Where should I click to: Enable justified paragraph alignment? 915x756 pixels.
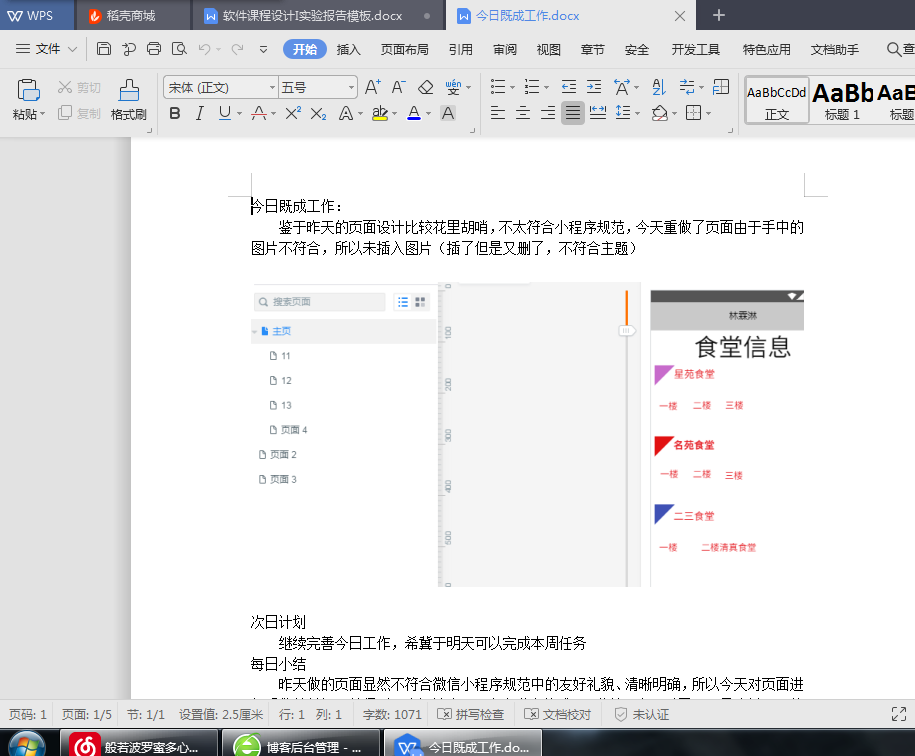pyautogui.click(x=572, y=113)
